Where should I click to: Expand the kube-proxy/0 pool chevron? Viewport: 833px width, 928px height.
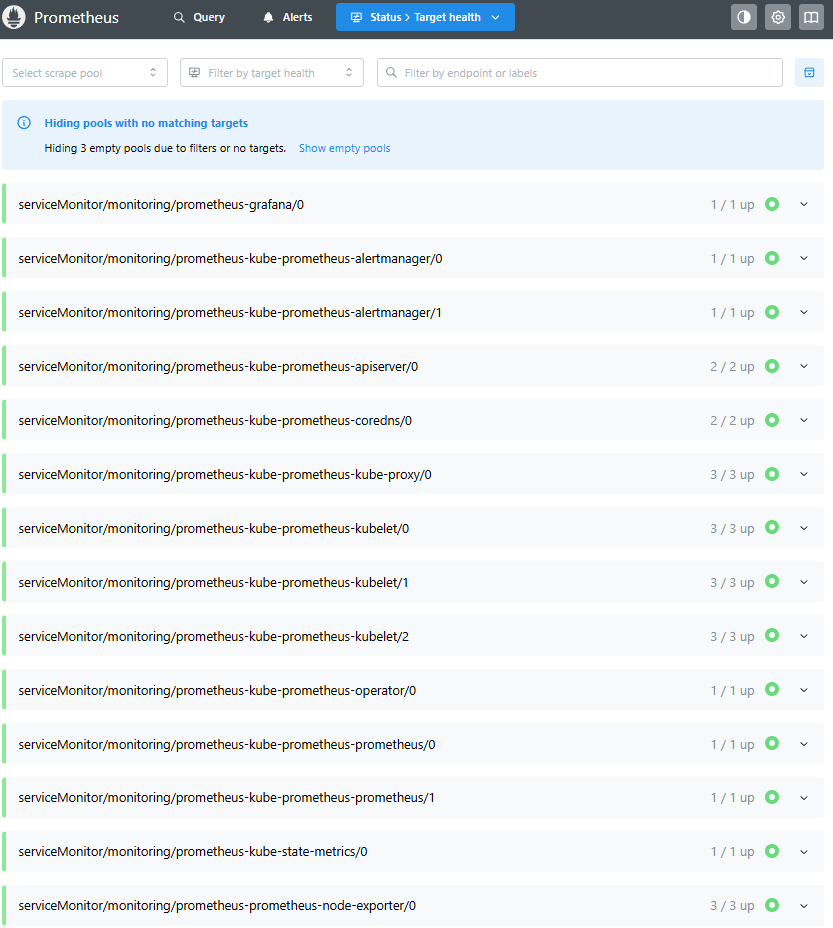tap(803, 474)
